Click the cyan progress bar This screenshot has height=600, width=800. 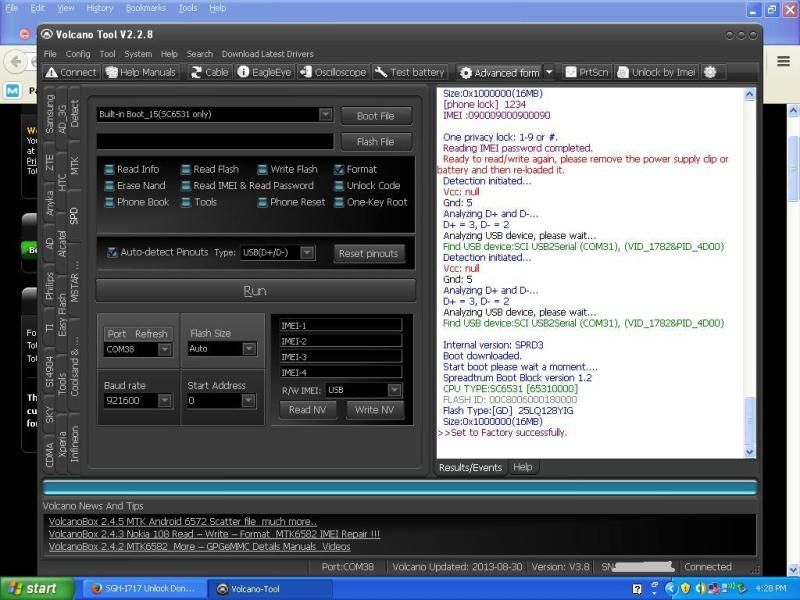[x=400, y=487]
